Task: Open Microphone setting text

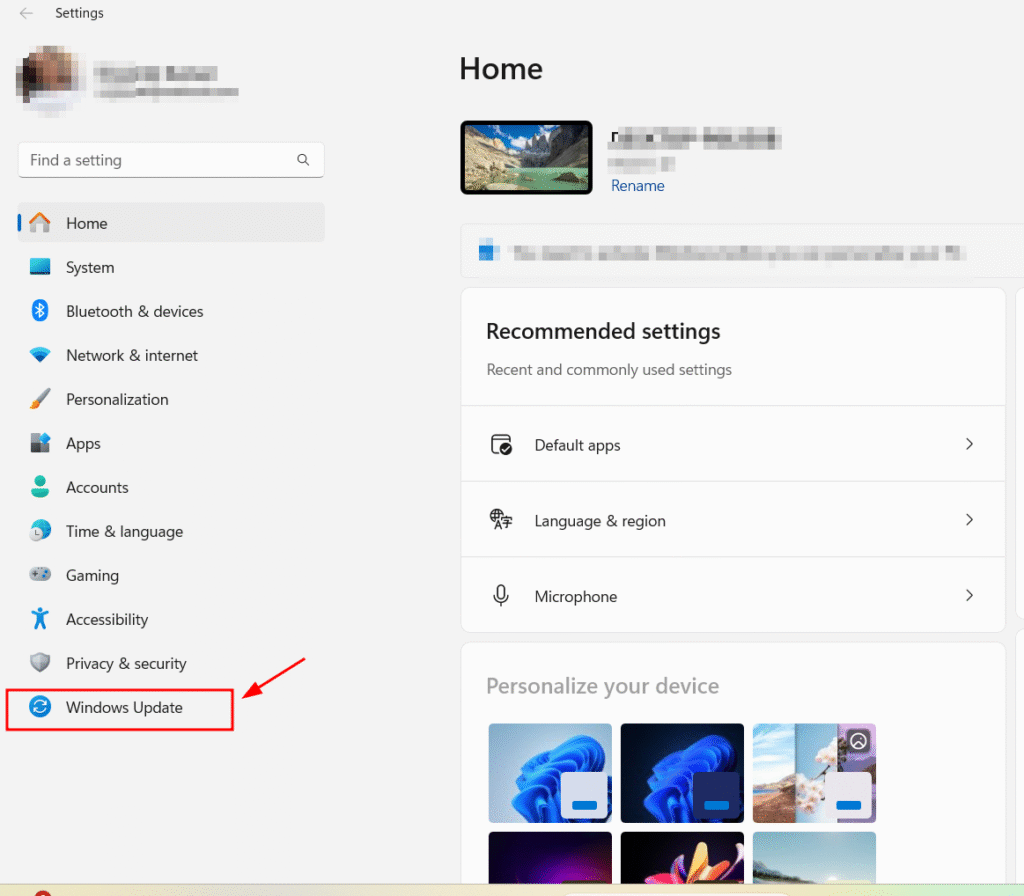Action: coord(576,597)
